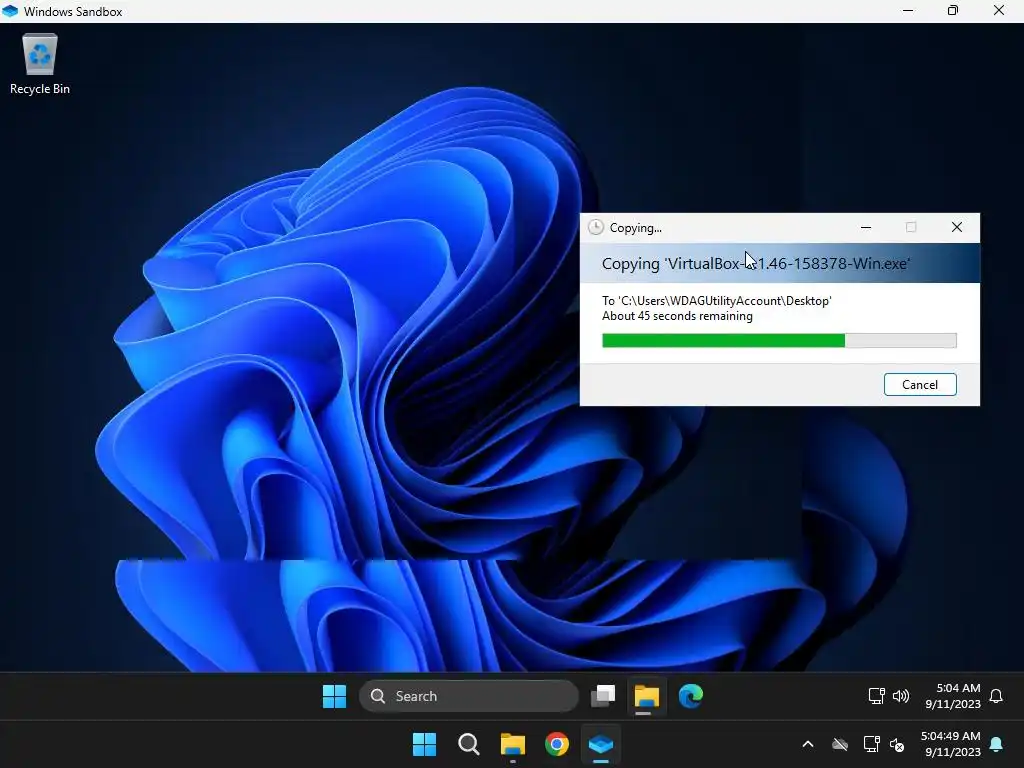Open the host Windows Start button
This screenshot has width=1024, height=768.
pos(424,744)
